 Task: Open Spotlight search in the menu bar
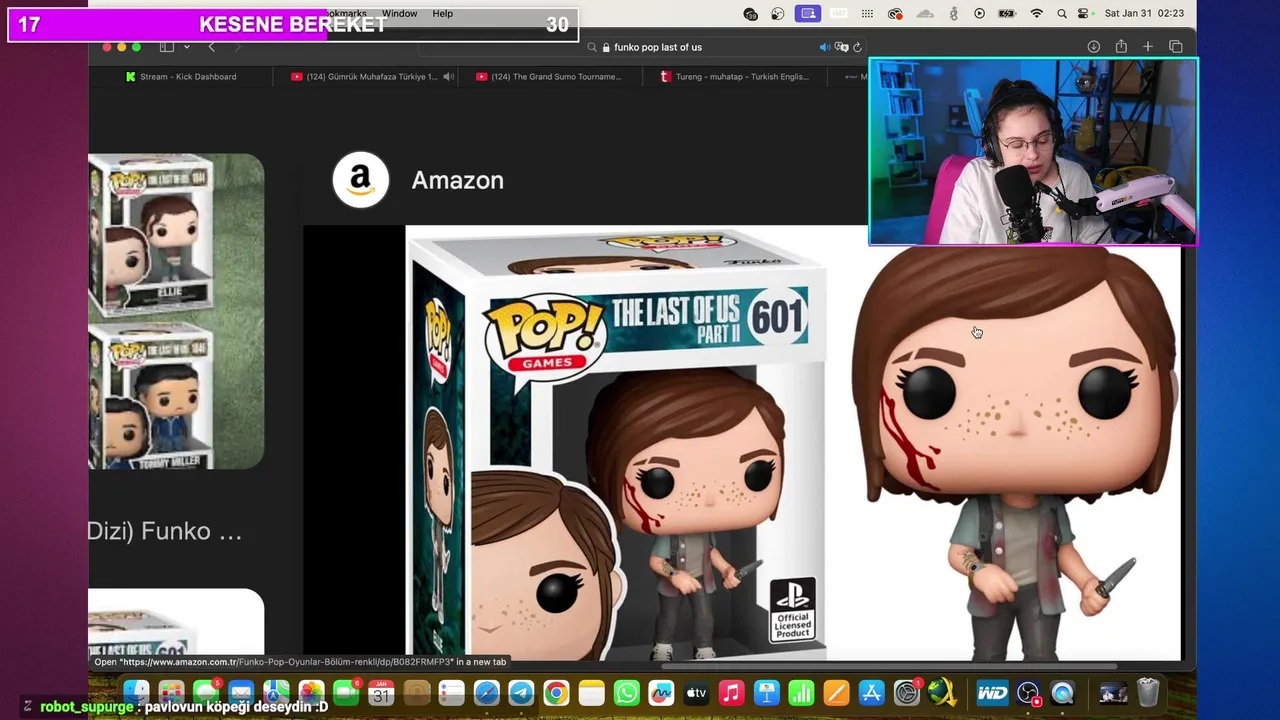click(x=1061, y=13)
